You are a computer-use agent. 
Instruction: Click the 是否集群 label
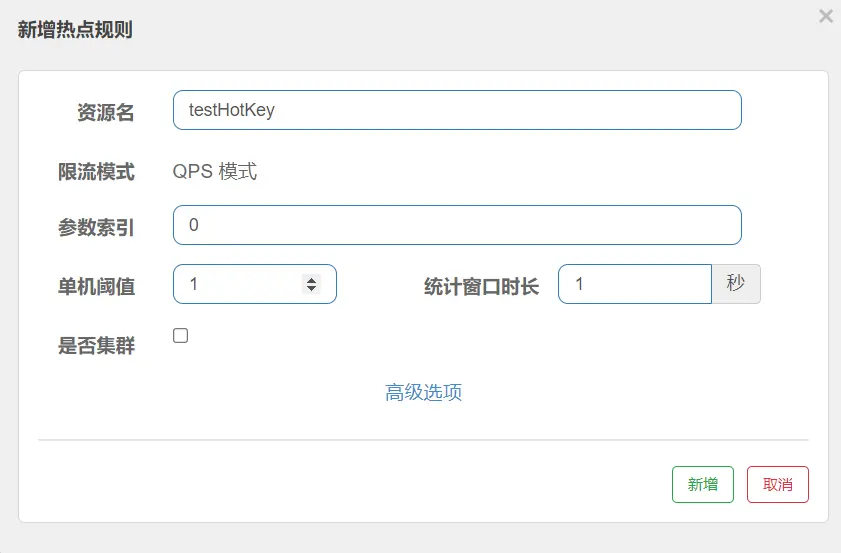[96, 345]
